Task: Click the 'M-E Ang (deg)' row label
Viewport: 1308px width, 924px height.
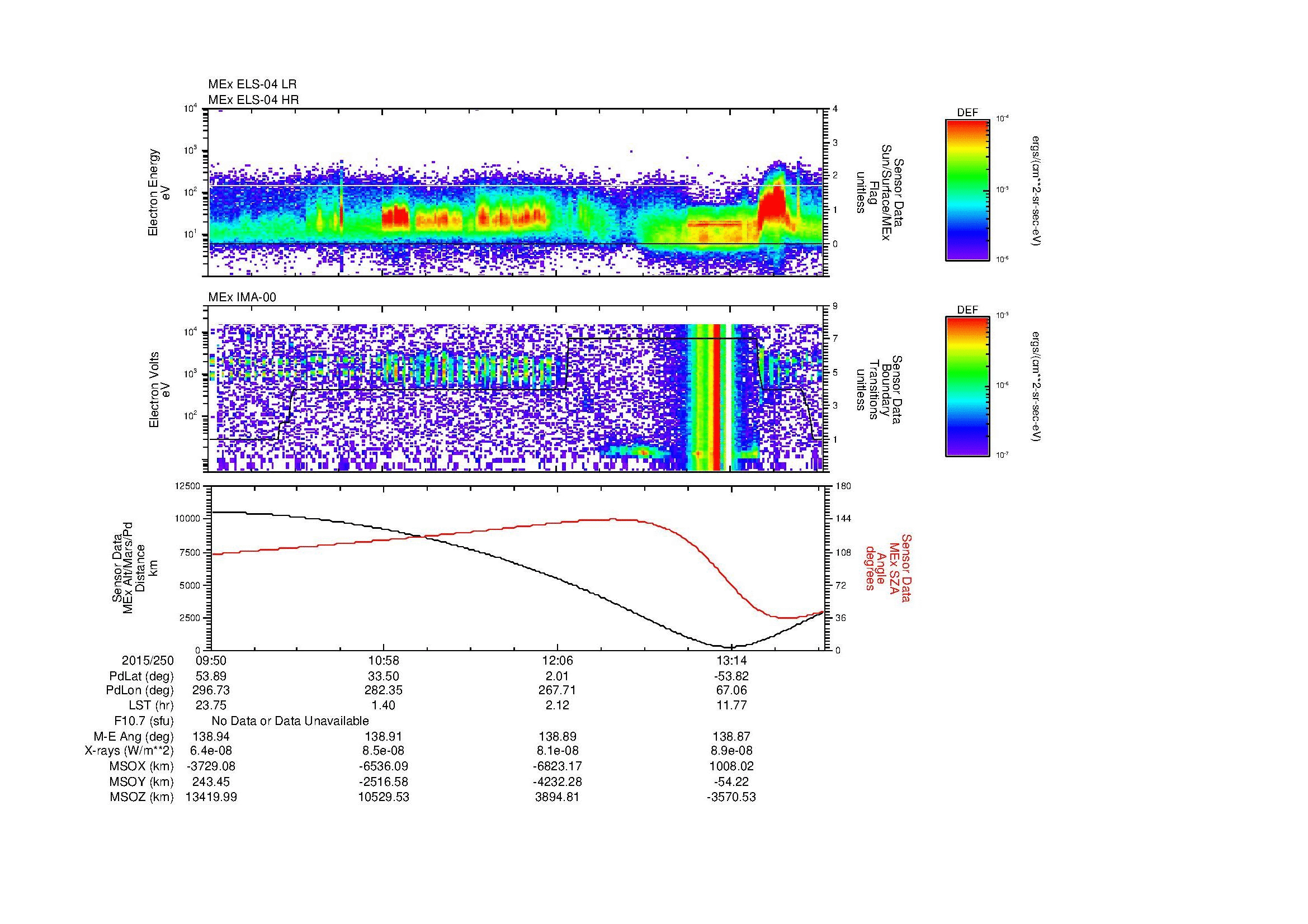Action: point(134,736)
